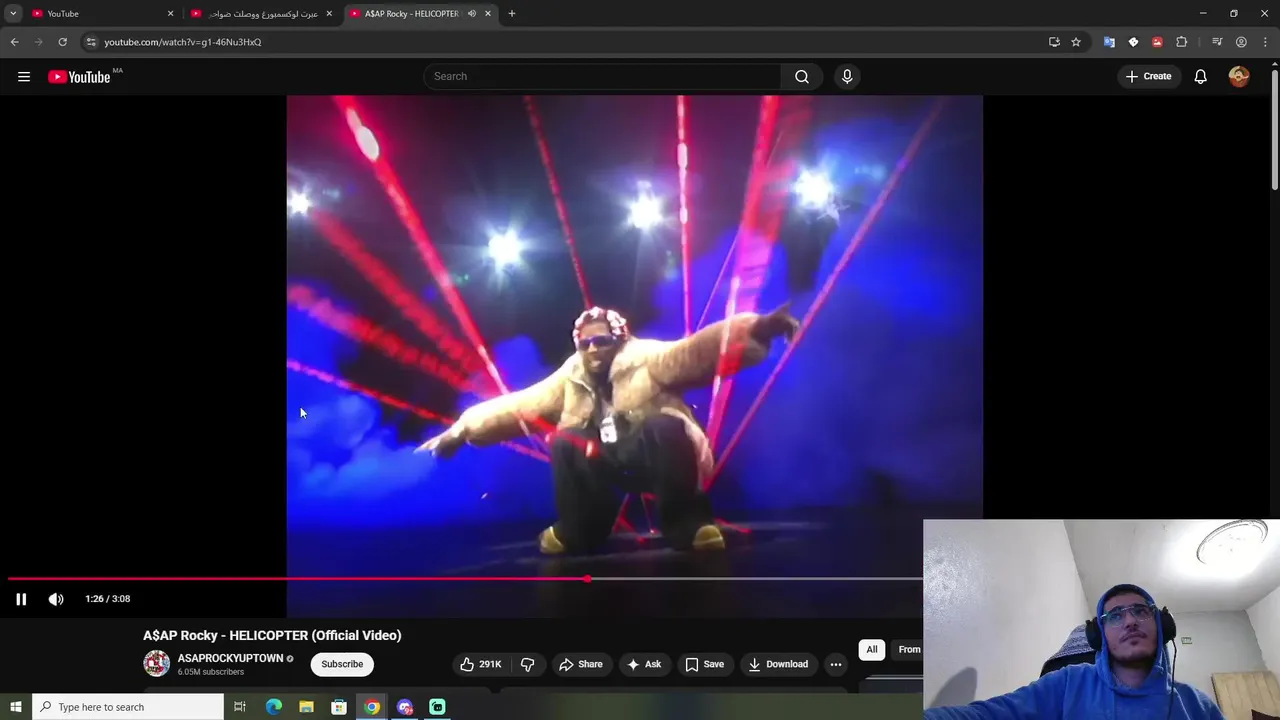Viewport: 1280px width, 720px height.
Task: Click the page vertical scrollbar thumb
Action: [1274, 128]
